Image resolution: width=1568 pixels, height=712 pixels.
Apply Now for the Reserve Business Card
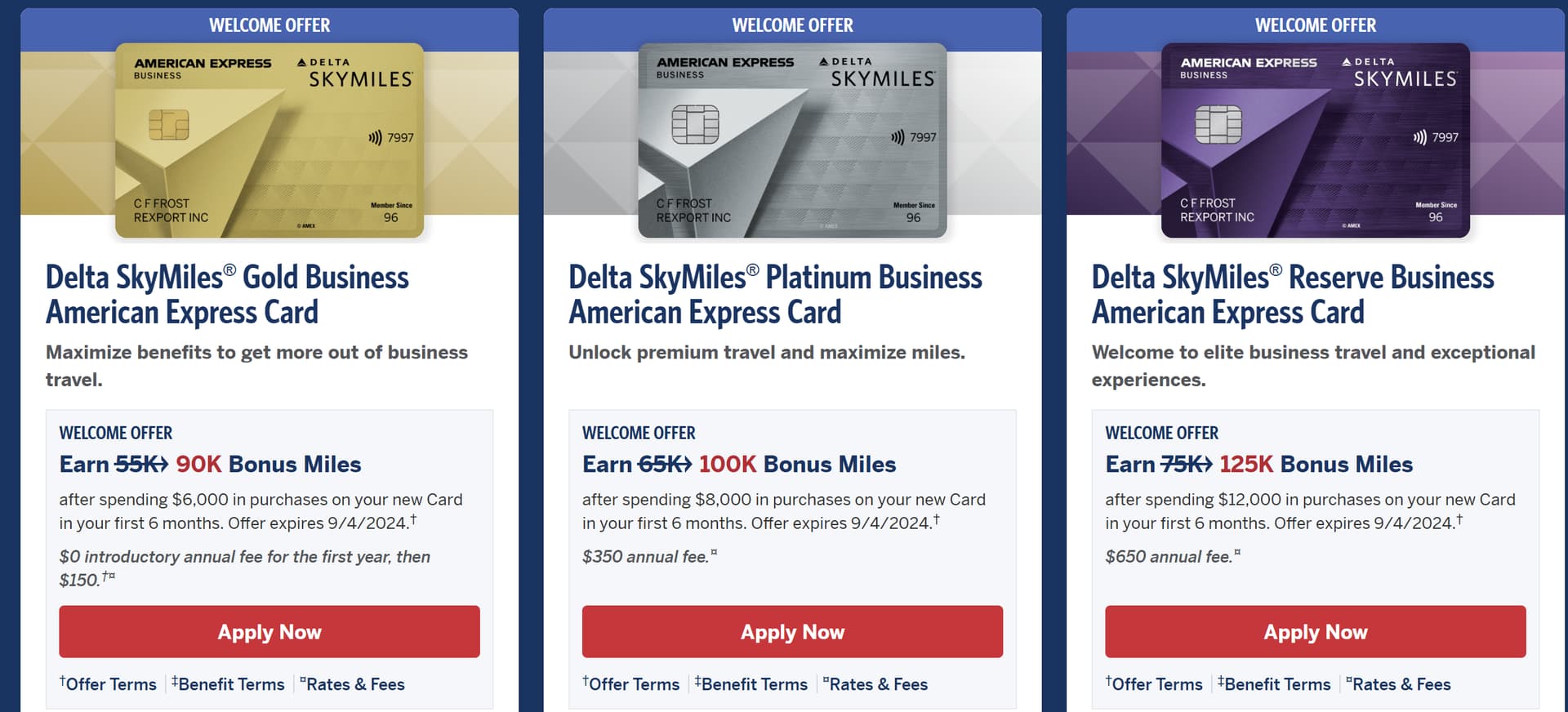pyautogui.click(x=1315, y=632)
